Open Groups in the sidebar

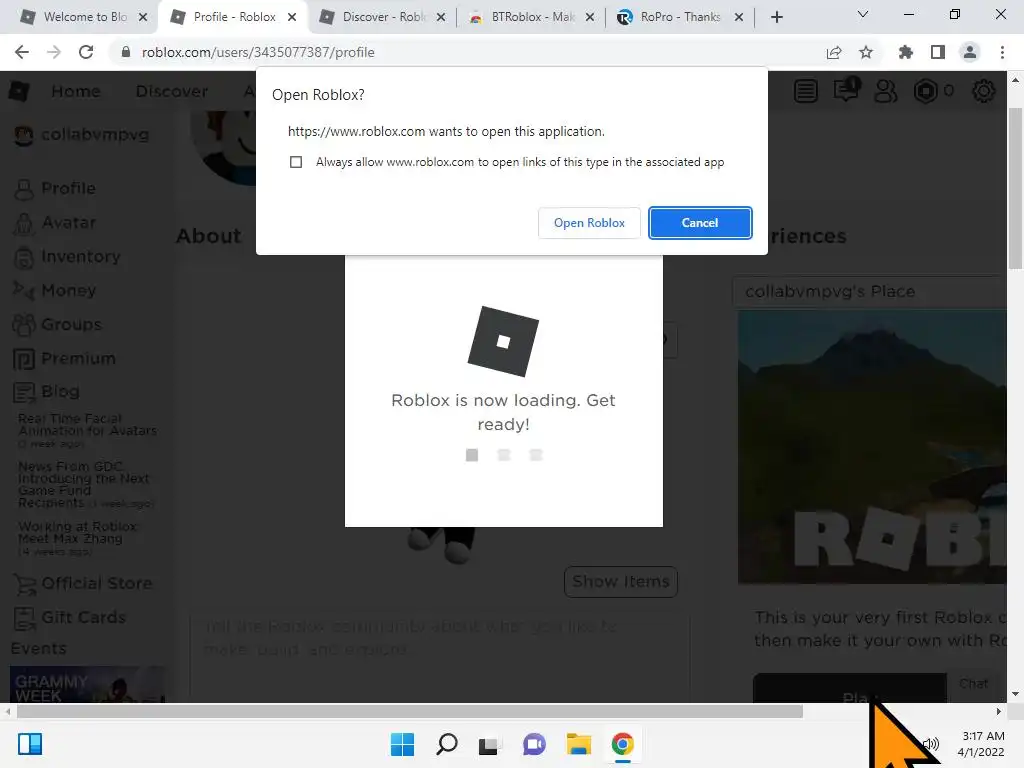tap(57, 325)
